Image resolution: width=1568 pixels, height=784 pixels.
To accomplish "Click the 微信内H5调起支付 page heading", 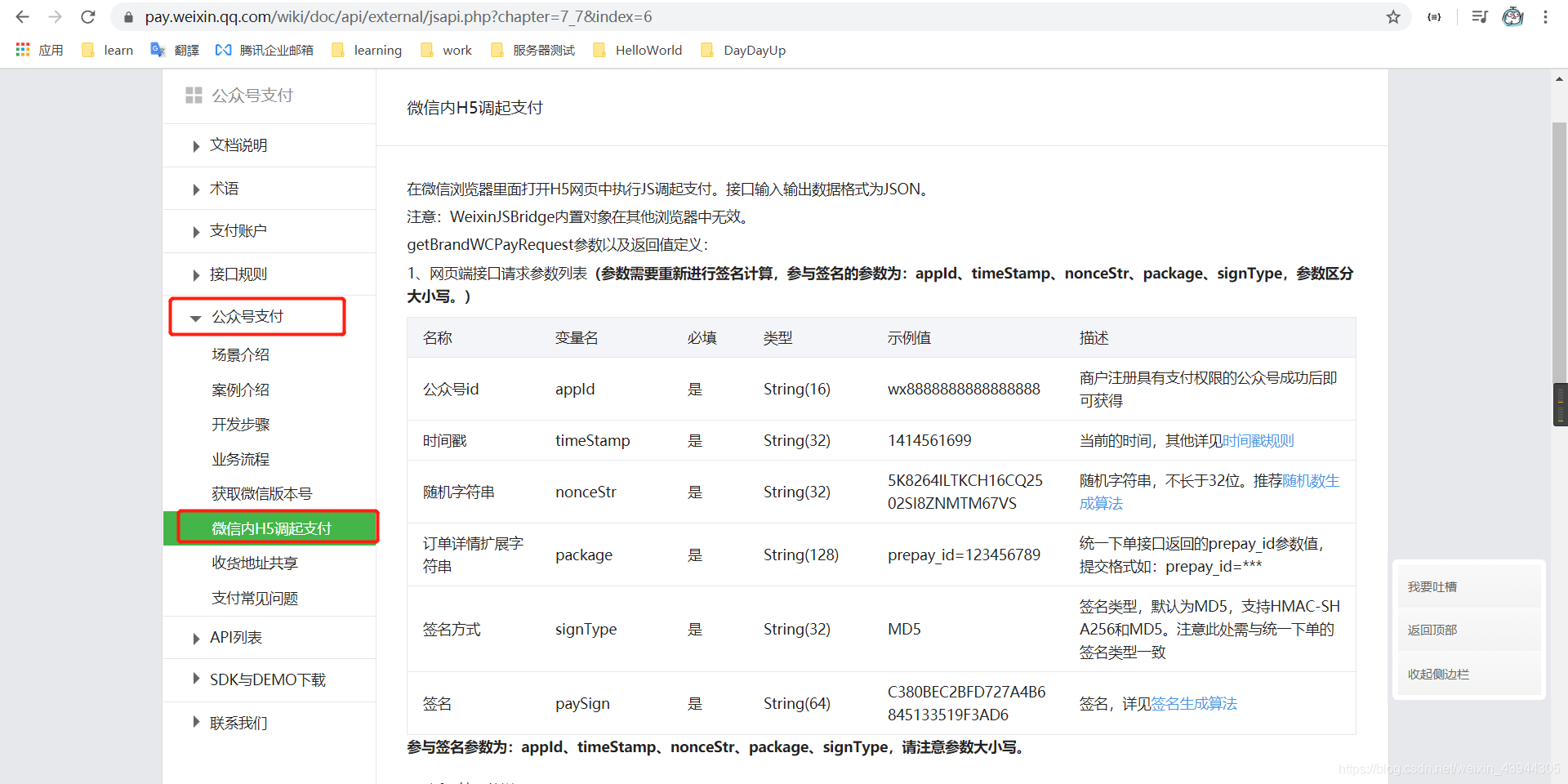I will (474, 108).
